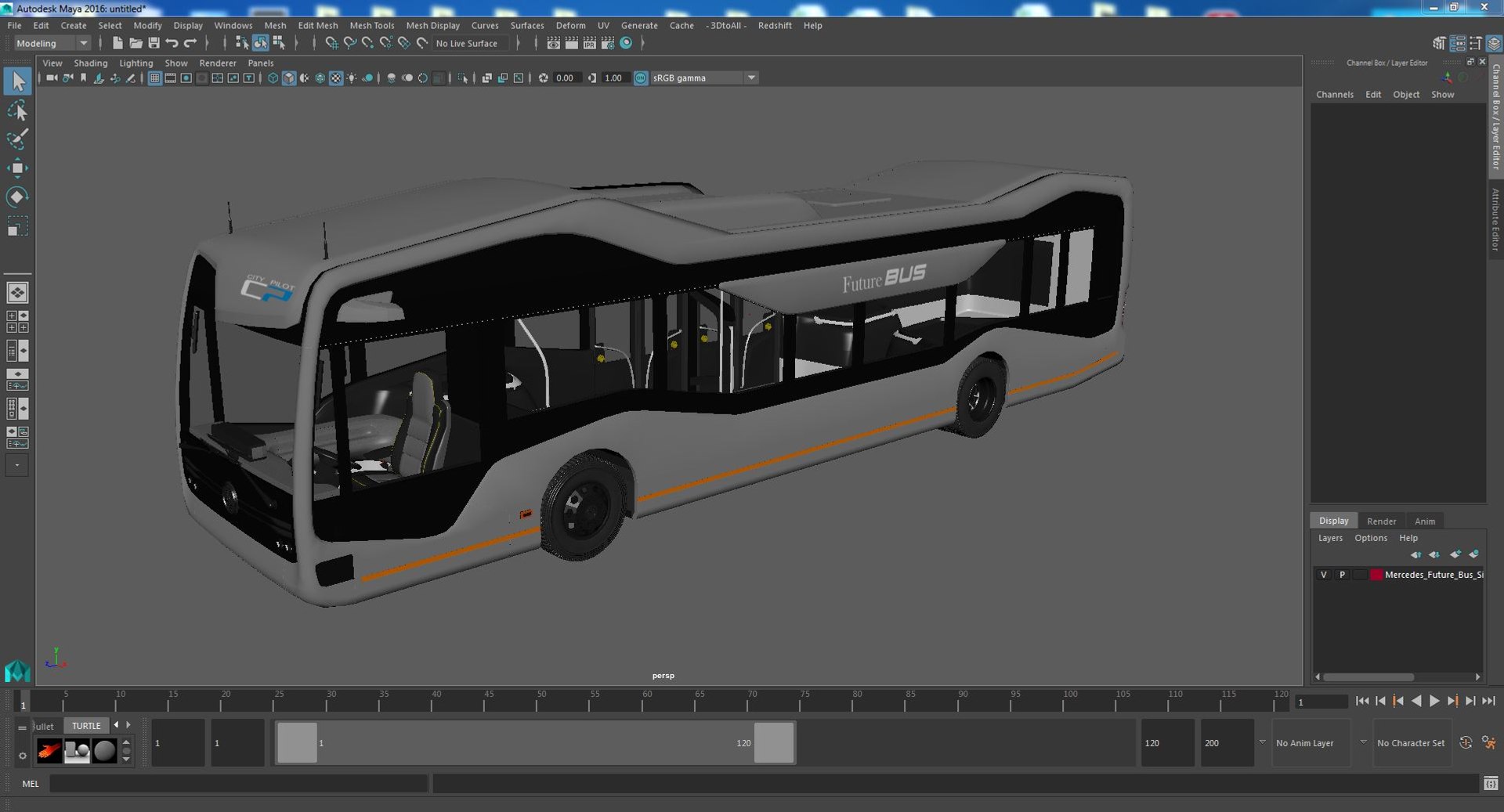This screenshot has width=1504, height=812.
Task: Toggle textured display in viewport
Action: point(336,78)
